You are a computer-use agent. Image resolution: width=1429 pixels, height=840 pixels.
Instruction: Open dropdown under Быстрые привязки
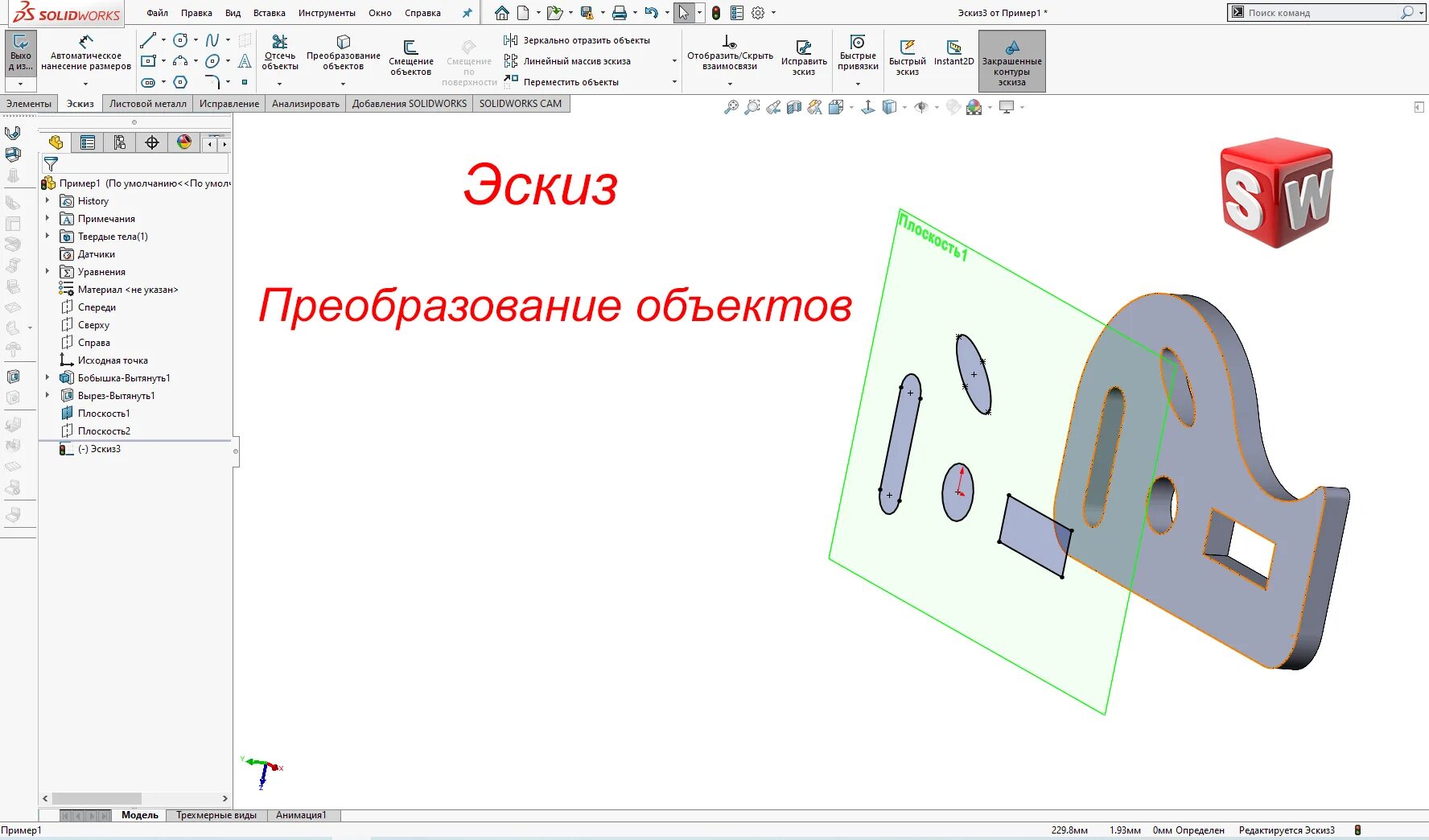[x=858, y=84]
